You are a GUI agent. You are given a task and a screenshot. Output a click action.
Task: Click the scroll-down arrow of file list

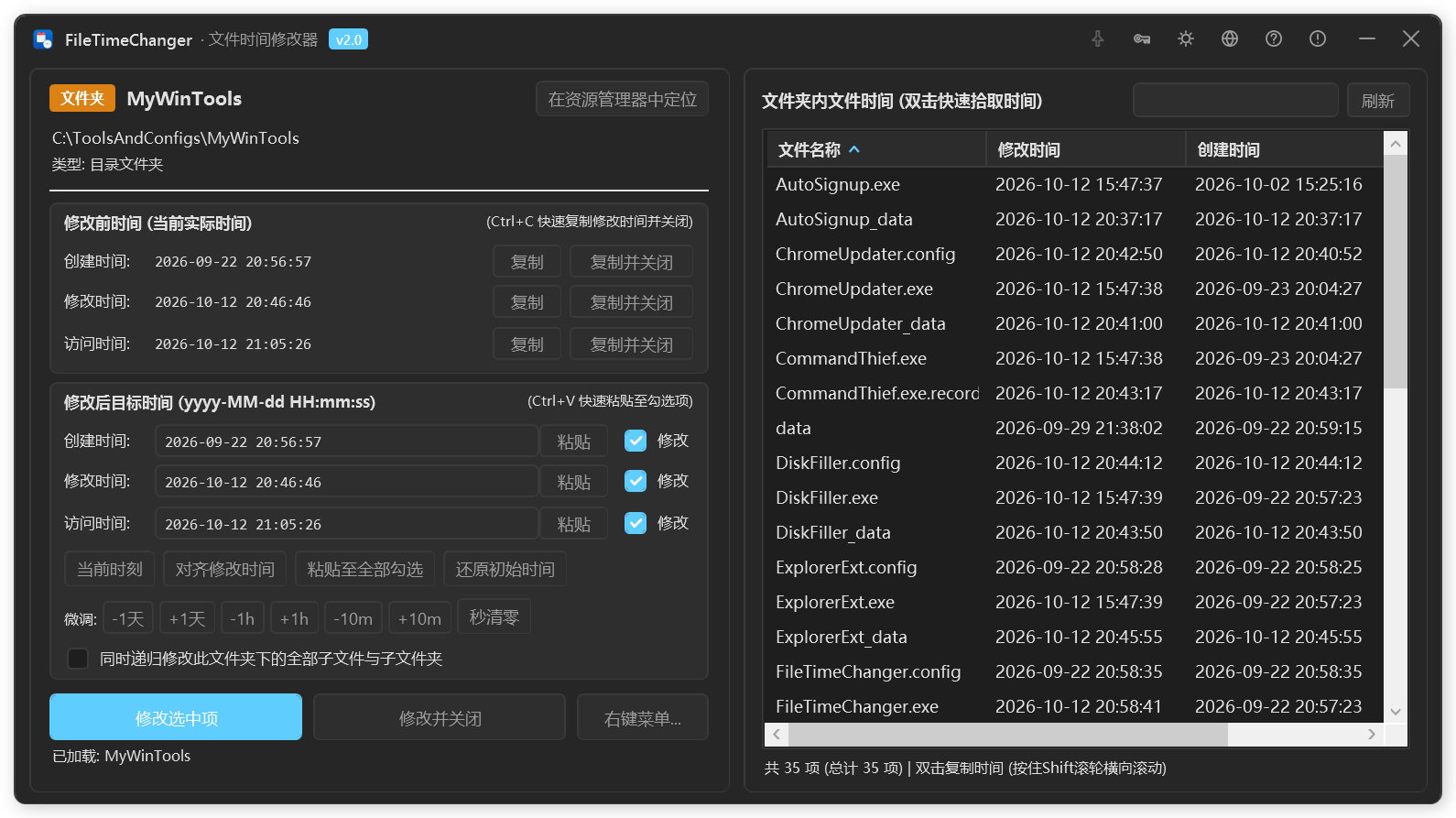point(1396,712)
